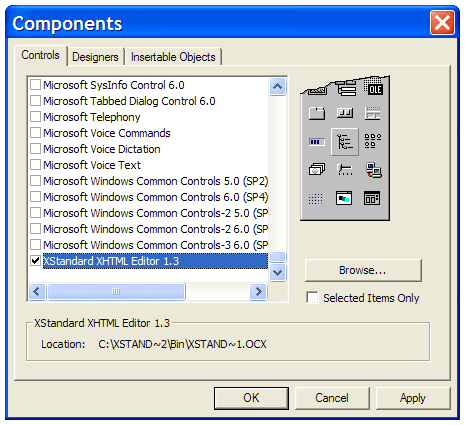Click the horizontal scroll right arrow
The height and width of the screenshot is (425, 465).
click(258, 292)
